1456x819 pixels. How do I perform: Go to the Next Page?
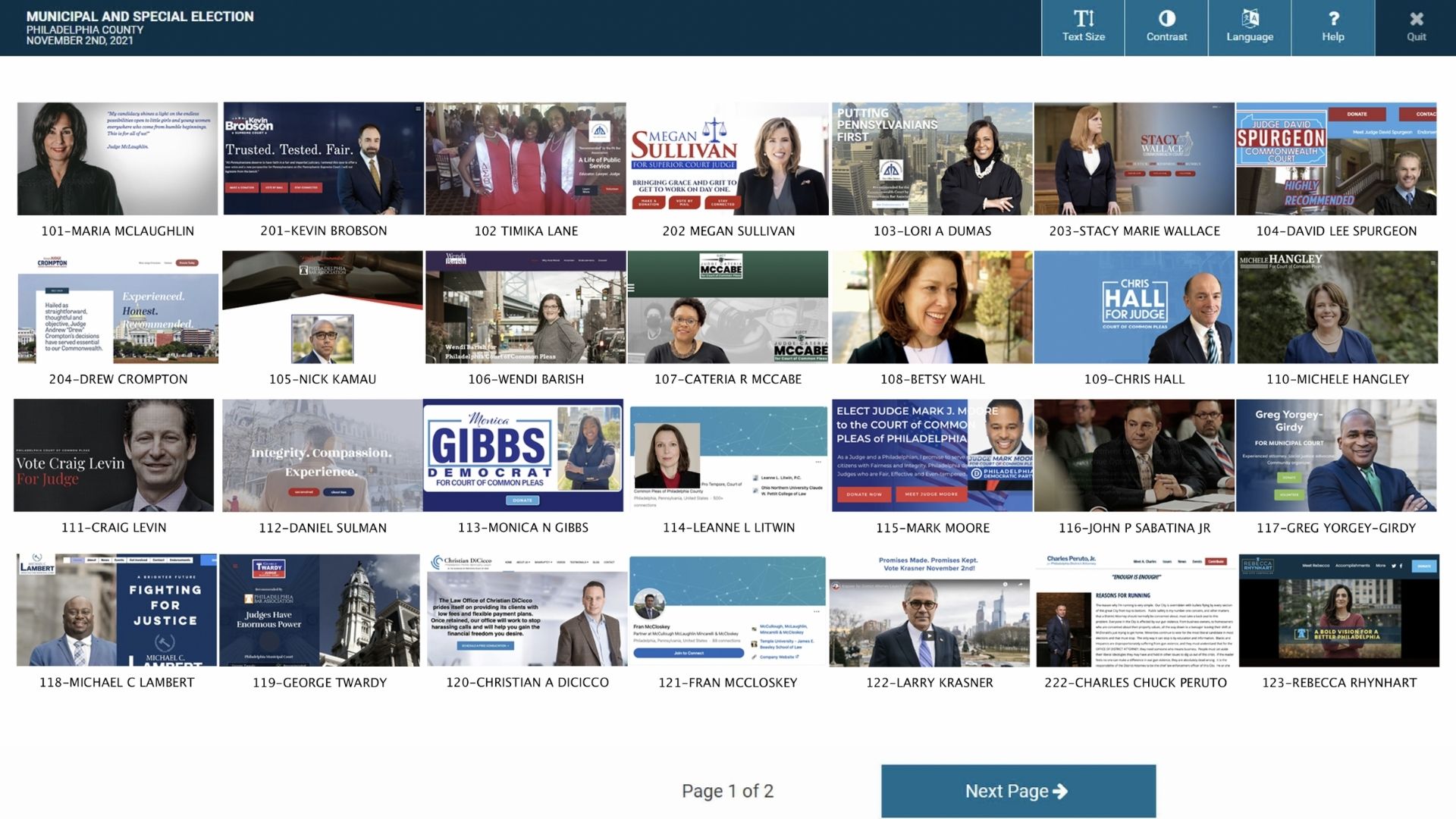point(1018,791)
